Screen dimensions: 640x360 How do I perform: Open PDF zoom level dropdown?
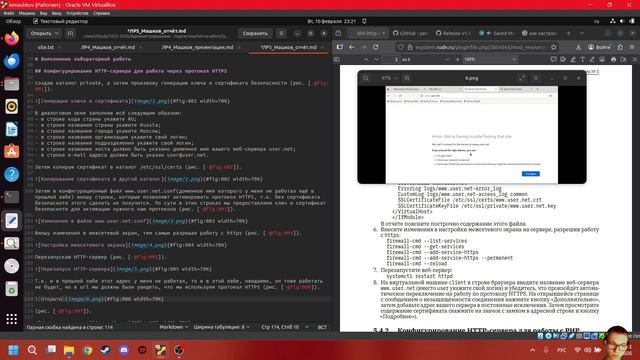tap(490, 60)
